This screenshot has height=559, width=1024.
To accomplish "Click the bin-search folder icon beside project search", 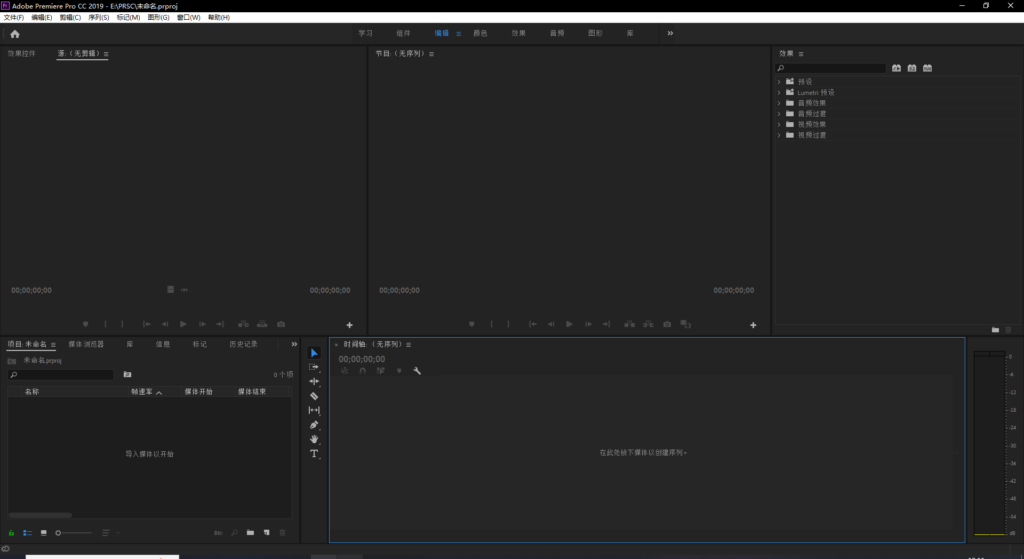I will click(127, 375).
